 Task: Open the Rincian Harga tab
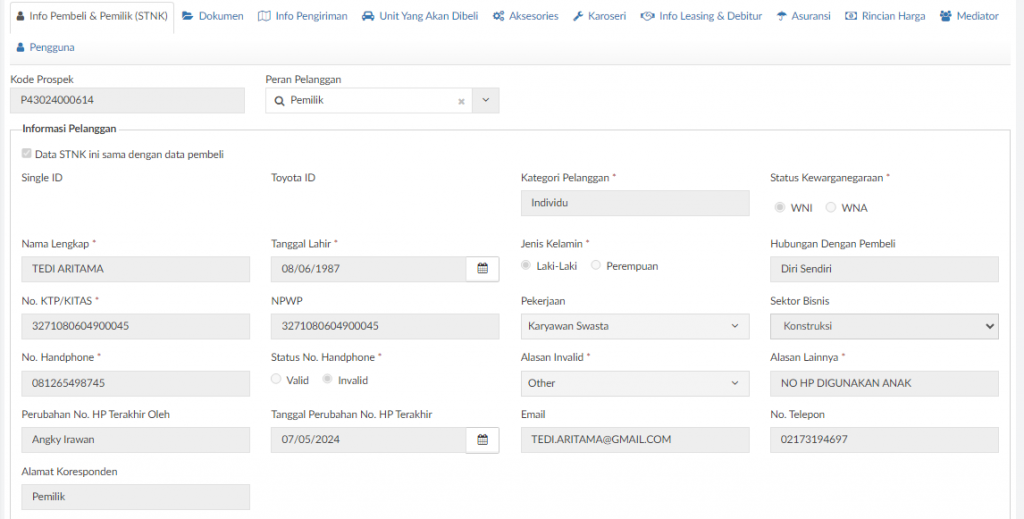click(885, 16)
